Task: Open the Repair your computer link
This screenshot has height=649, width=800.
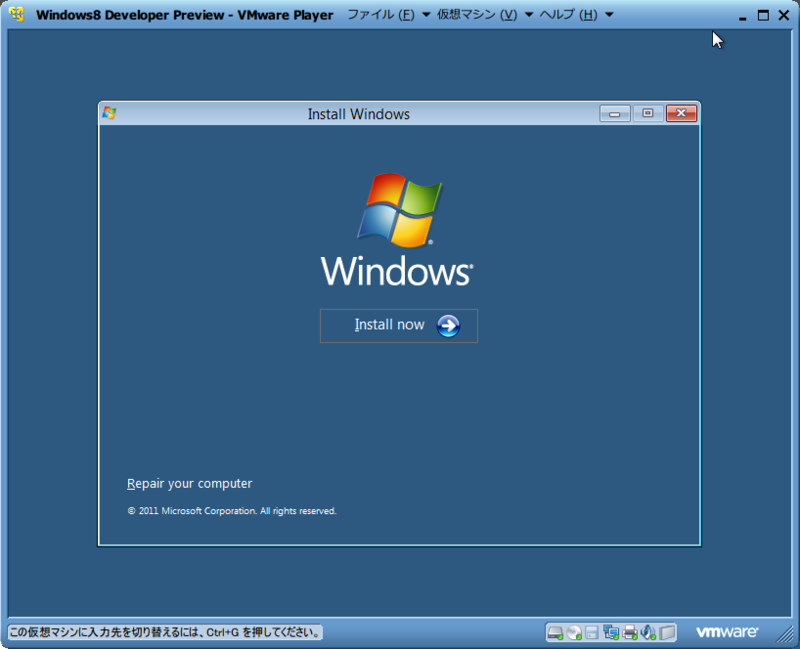Action: click(189, 484)
